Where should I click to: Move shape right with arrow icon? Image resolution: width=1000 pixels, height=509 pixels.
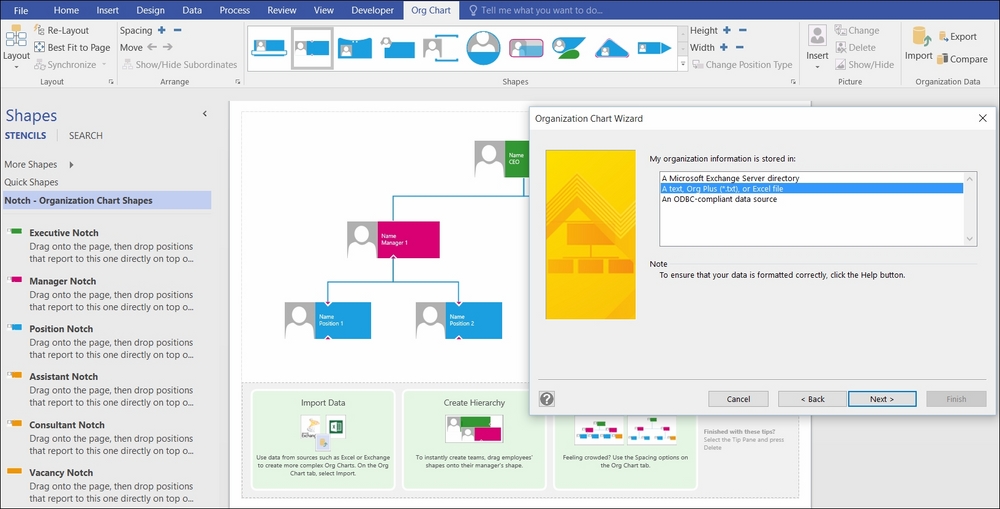(x=167, y=47)
